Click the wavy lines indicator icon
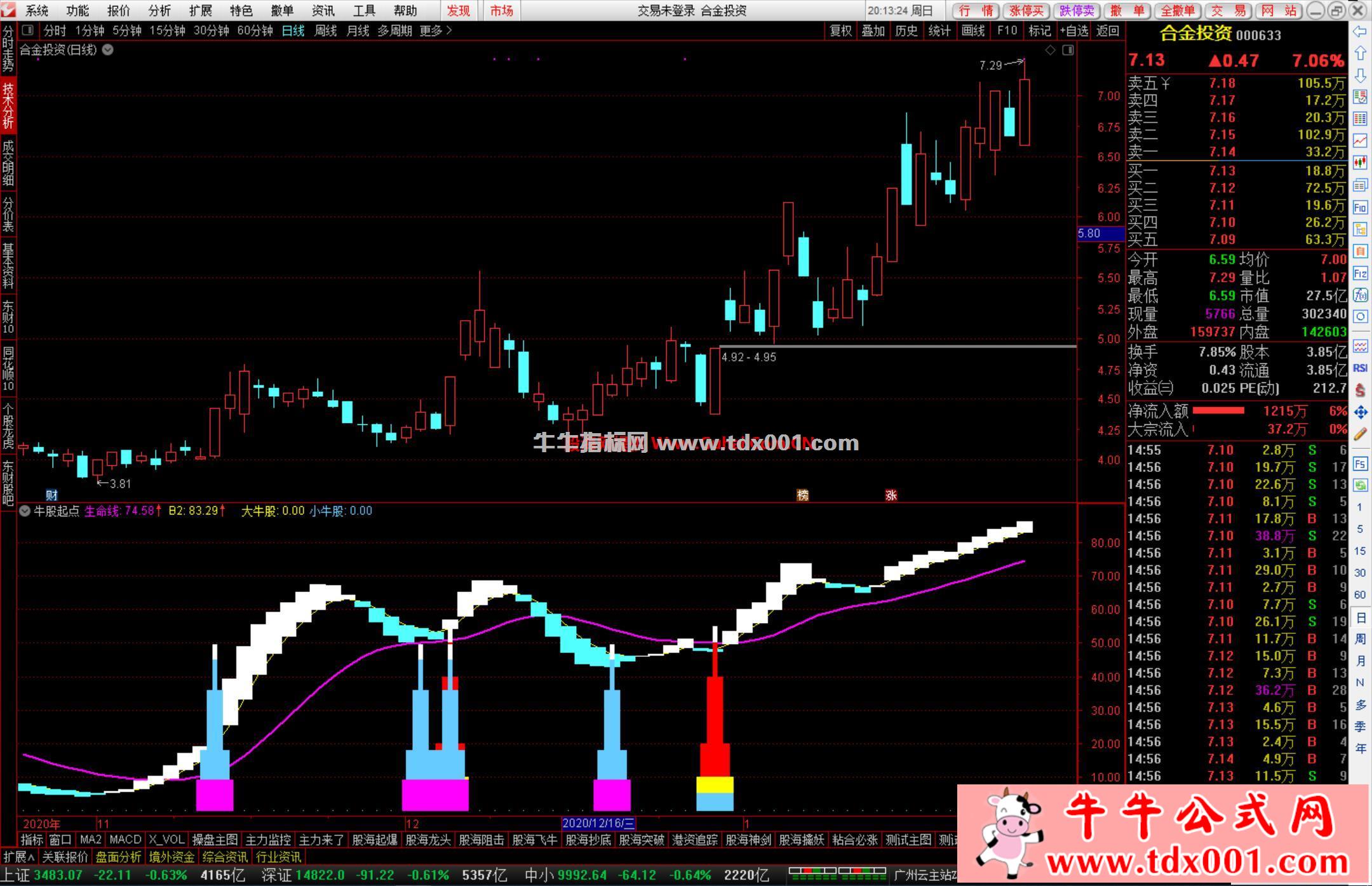This screenshot has height=886, width=1372. click(x=1360, y=346)
